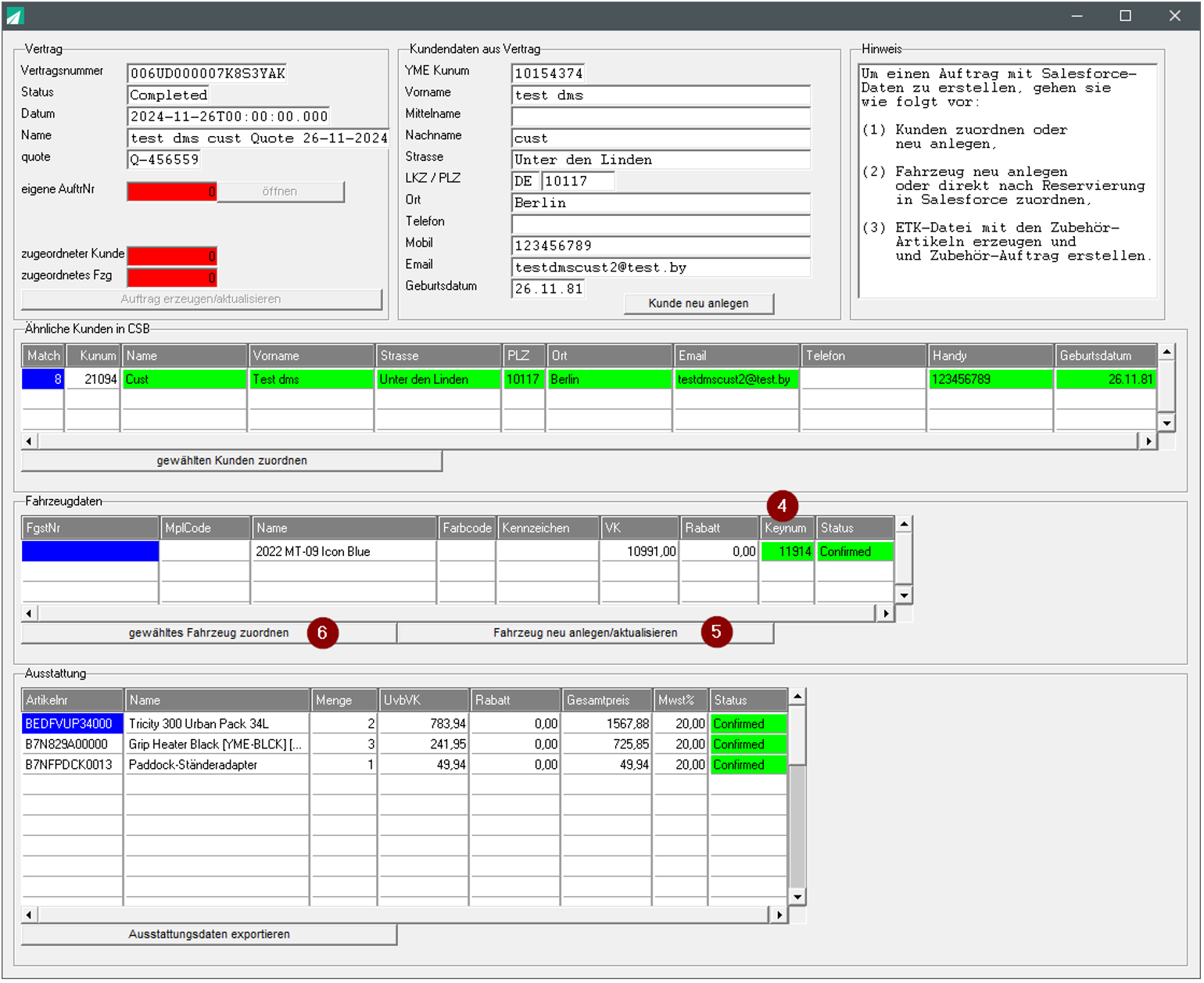Select vehicle '2022 MT-09 Icon Blue' cell

click(344, 551)
